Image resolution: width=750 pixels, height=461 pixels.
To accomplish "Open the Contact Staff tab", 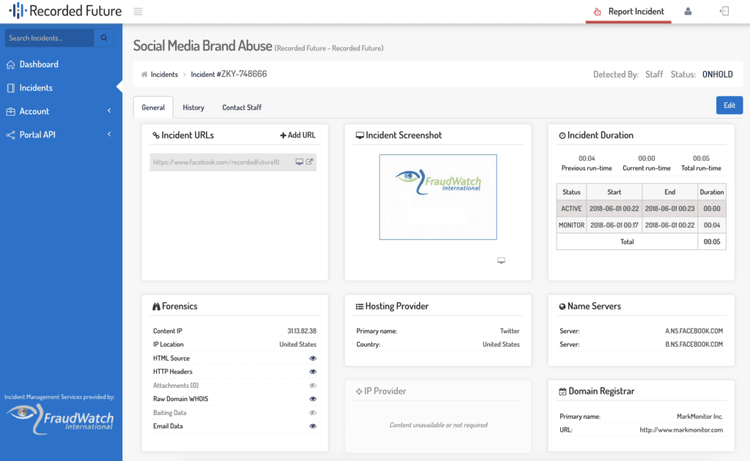I will [x=241, y=107].
